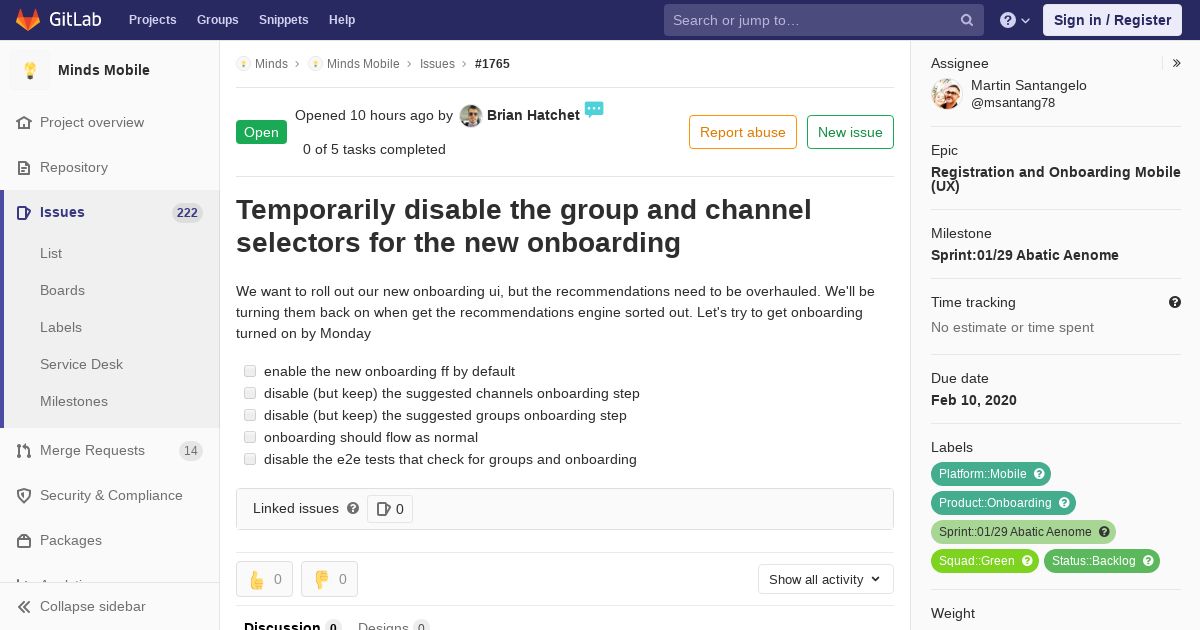Open the Show all activity dropdown
The width and height of the screenshot is (1200, 630).
825,579
